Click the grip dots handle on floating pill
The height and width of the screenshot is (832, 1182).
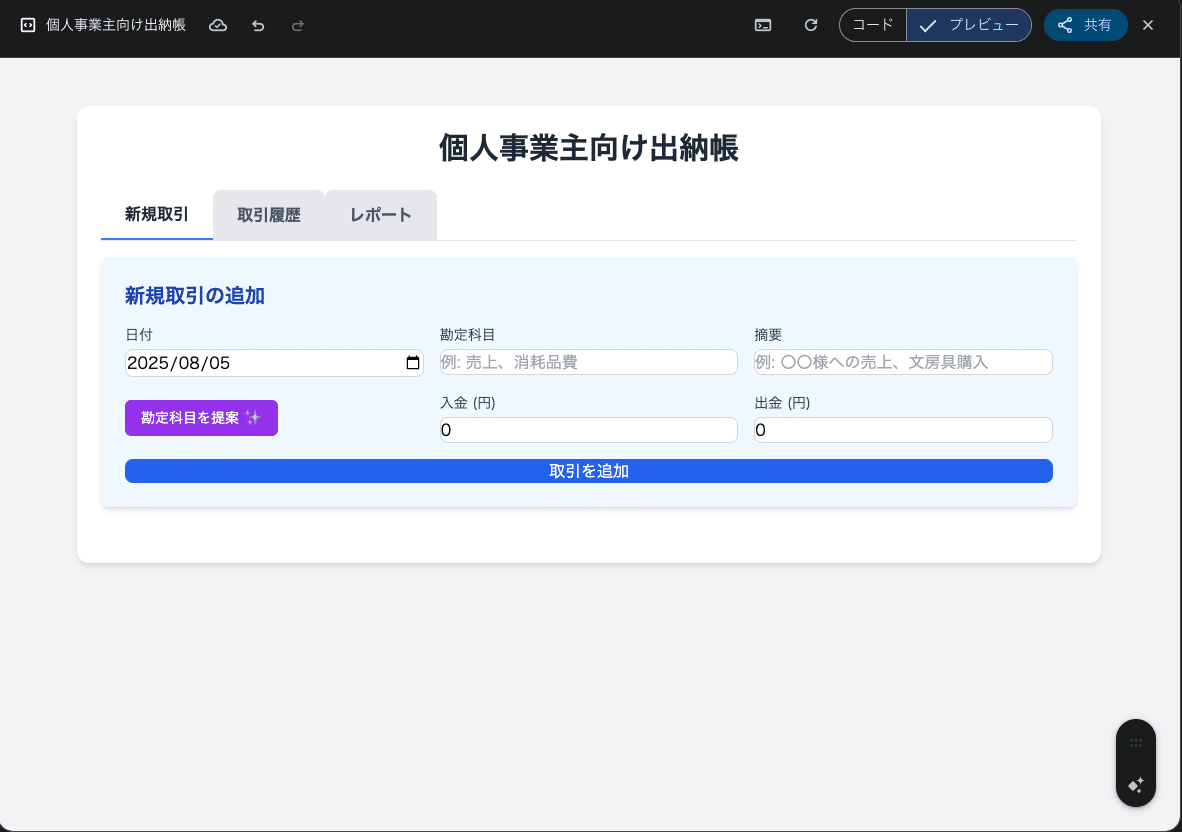[1136, 743]
